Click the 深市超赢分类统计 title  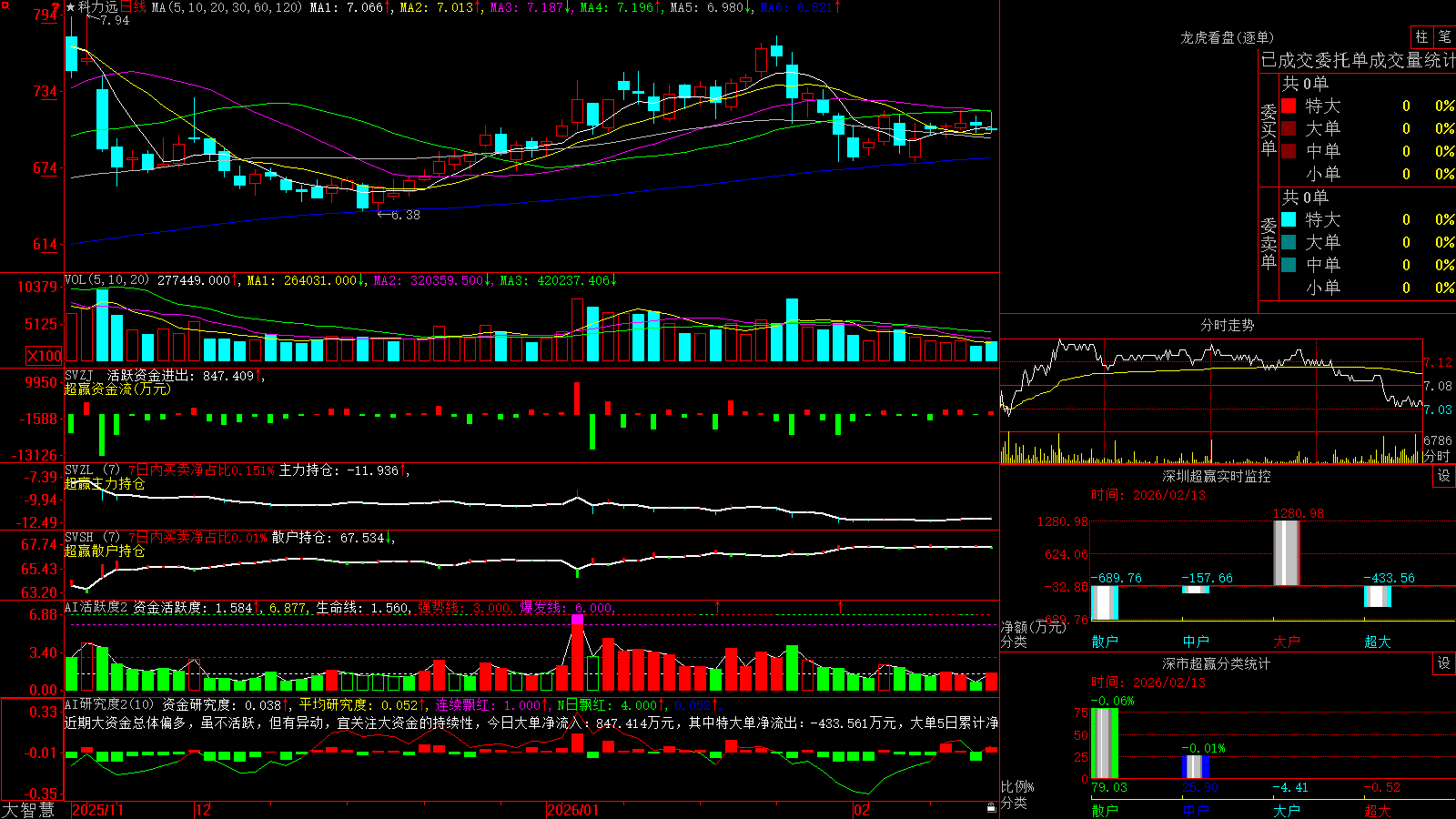pos(1217,663)
